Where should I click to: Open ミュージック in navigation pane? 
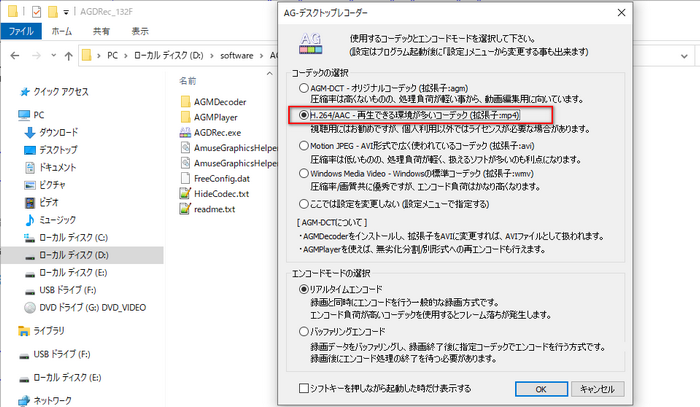pyautogui.click(x=50, y=220)
